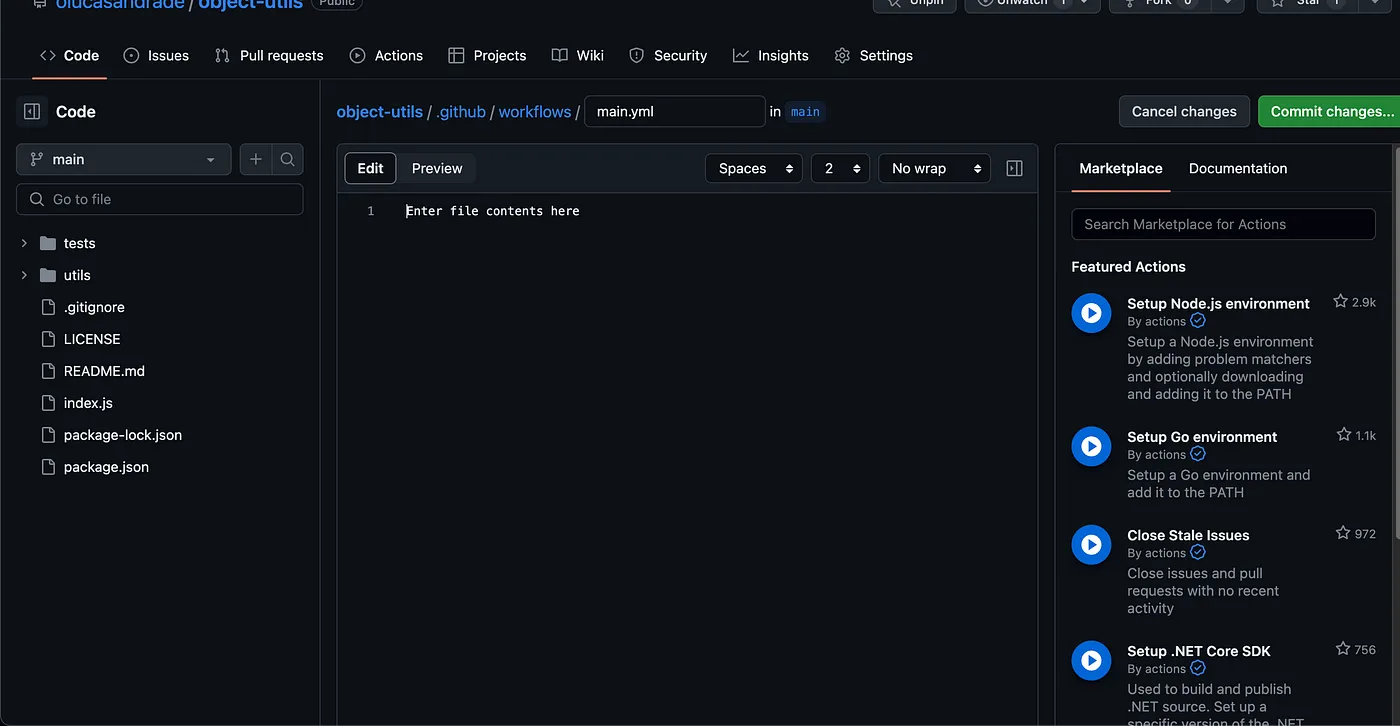Collapse the Code side panel icon
The image size is (1400, 726).
[x=31, y=110]
